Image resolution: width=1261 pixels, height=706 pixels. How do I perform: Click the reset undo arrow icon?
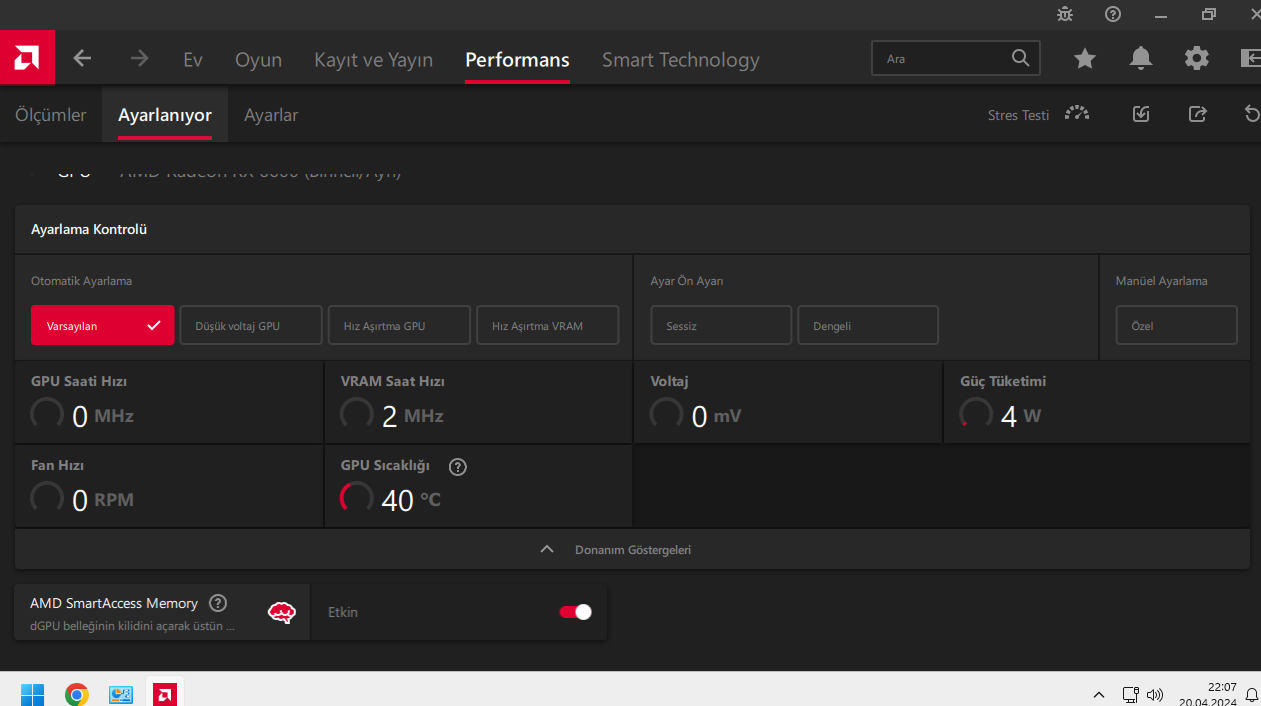click(1252, 114)
